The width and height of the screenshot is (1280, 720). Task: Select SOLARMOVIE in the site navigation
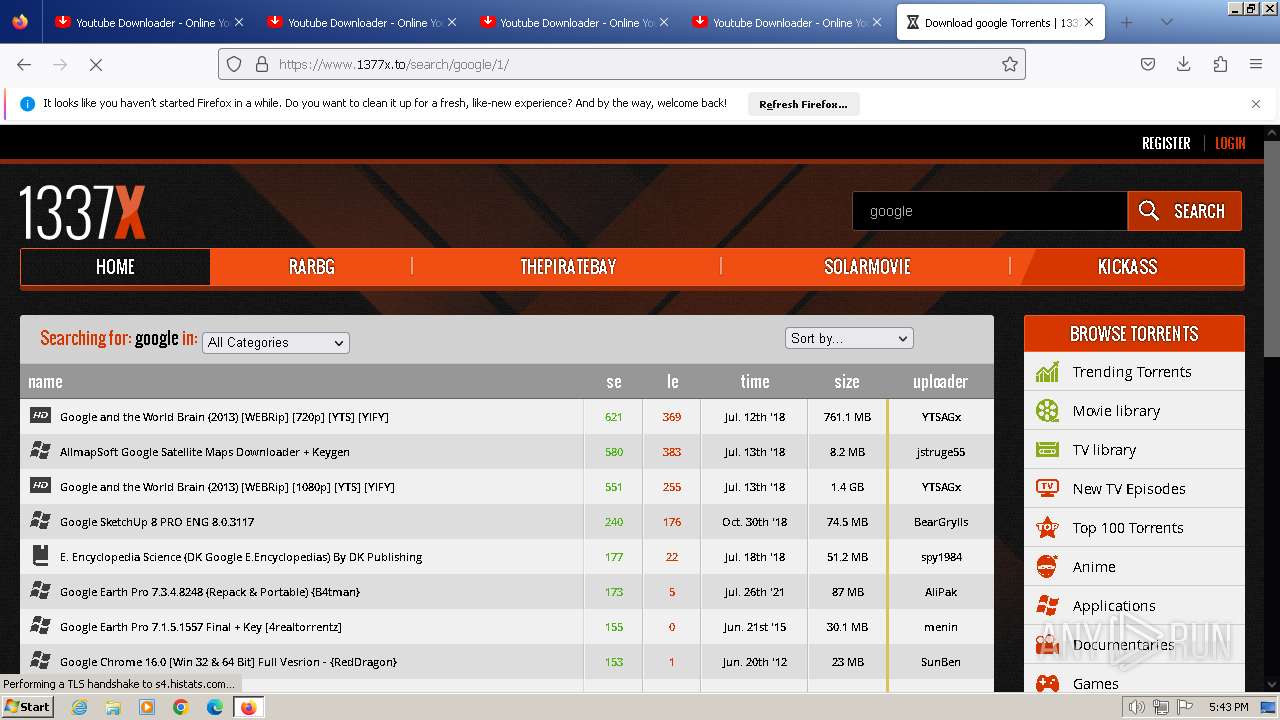click(867, 267)
